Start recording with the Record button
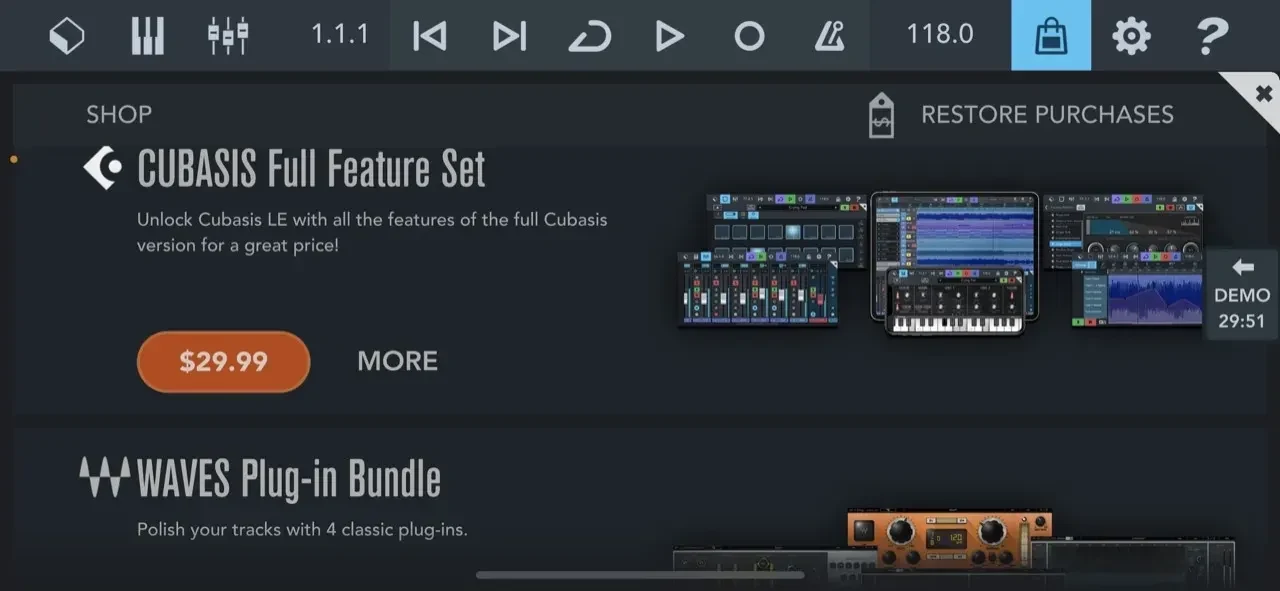This screenshot has height=591, width=1280. pyautogui.click(x=749, y=36)
